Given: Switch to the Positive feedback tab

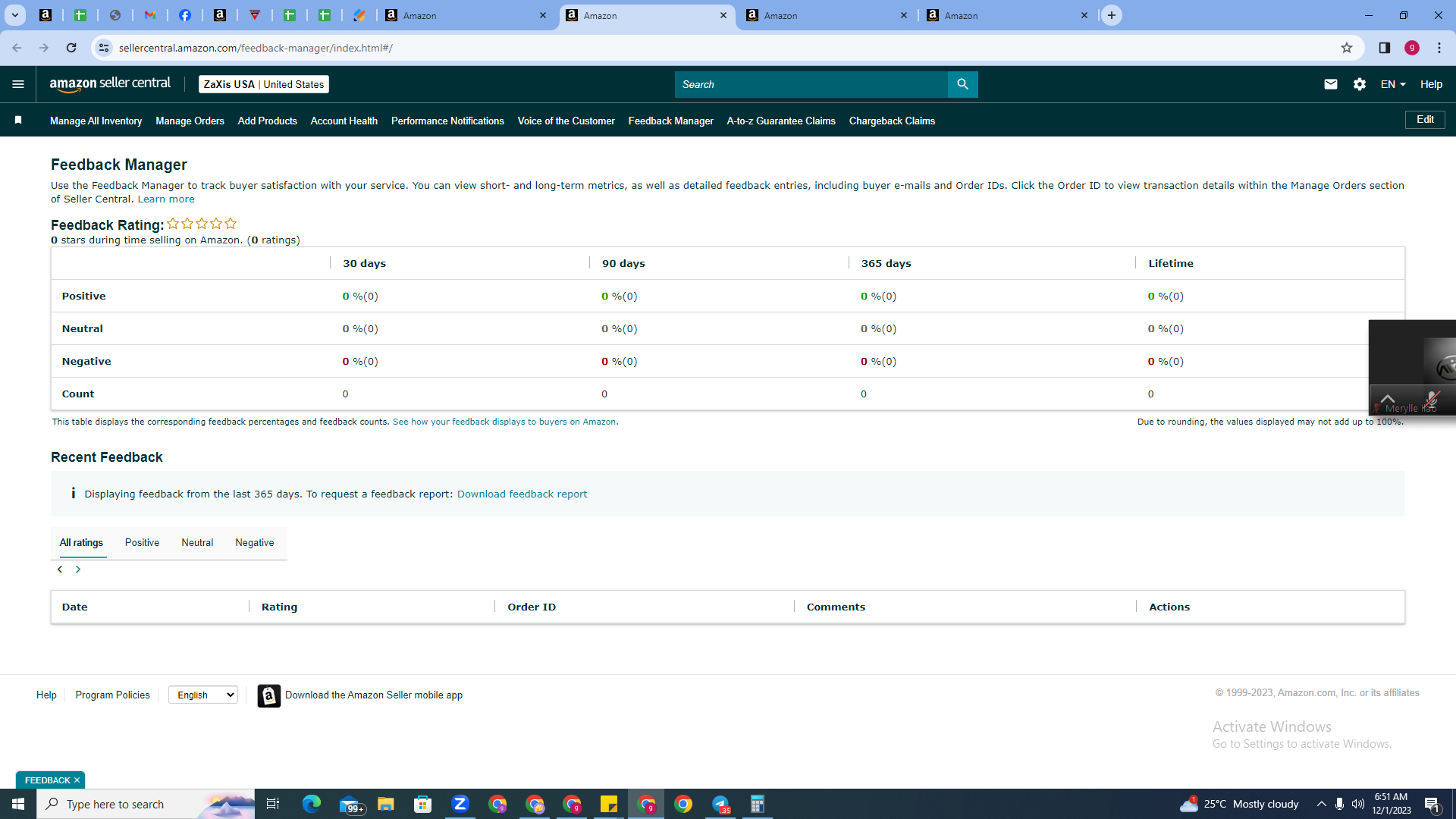Looking at the screenshot, I should (x=142, y=543).
